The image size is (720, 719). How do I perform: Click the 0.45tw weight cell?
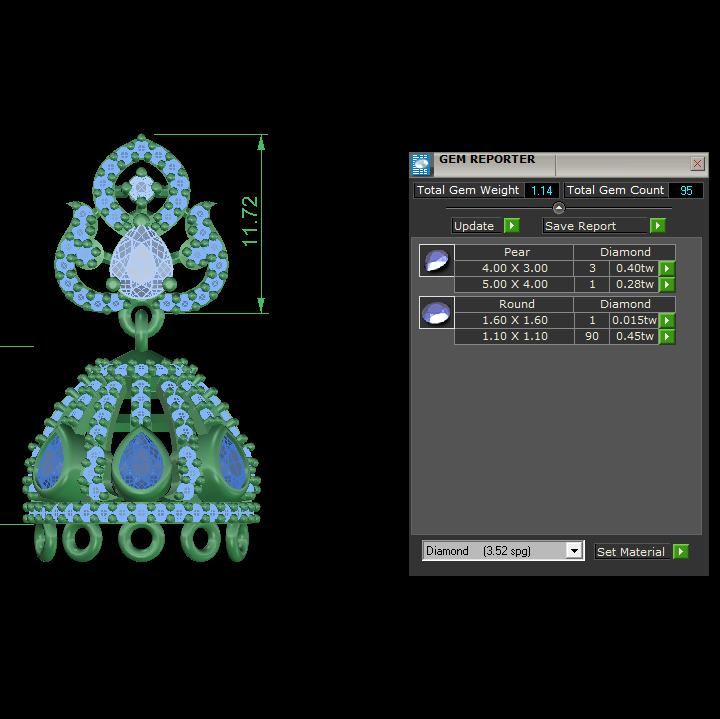(x=634, y=336)
